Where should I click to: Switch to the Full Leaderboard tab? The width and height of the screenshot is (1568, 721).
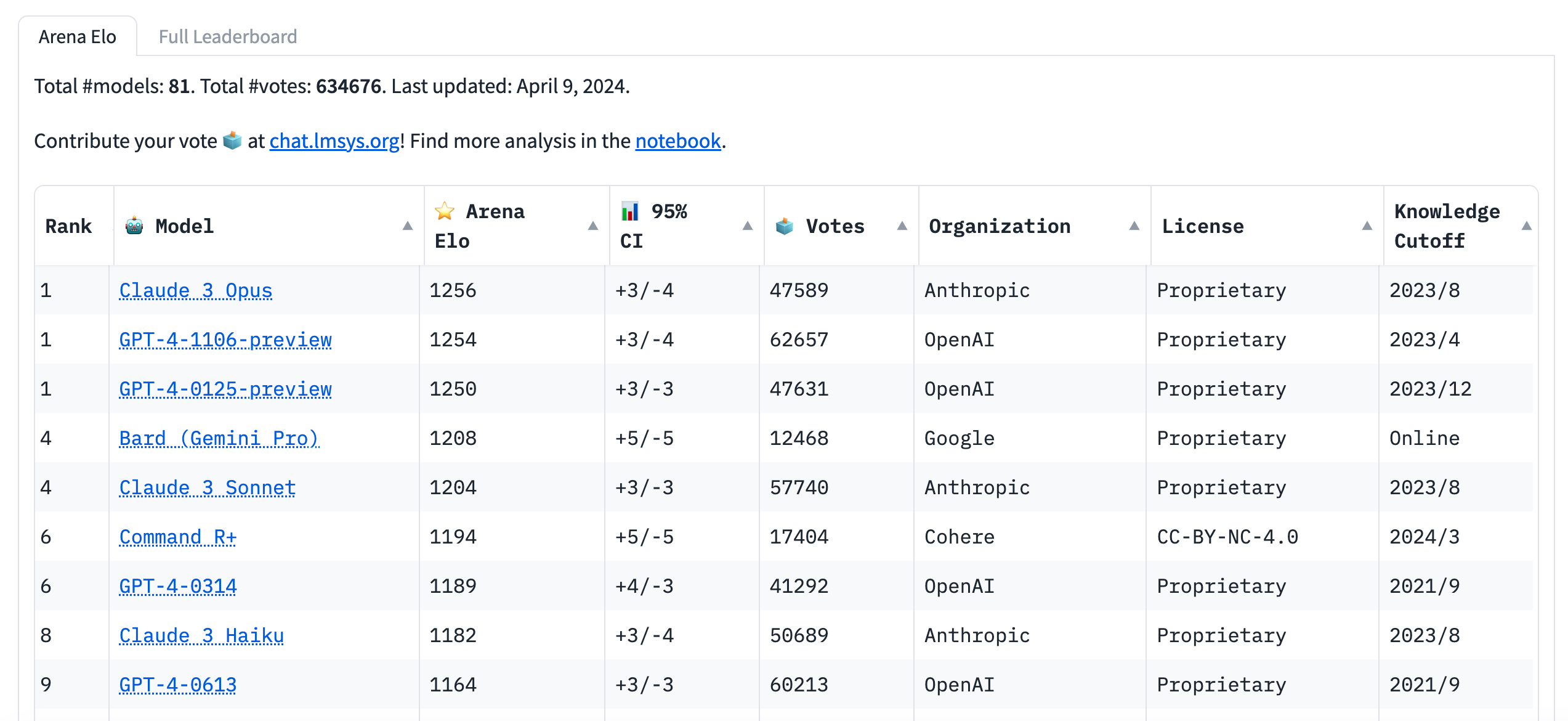tap(228, 36)
